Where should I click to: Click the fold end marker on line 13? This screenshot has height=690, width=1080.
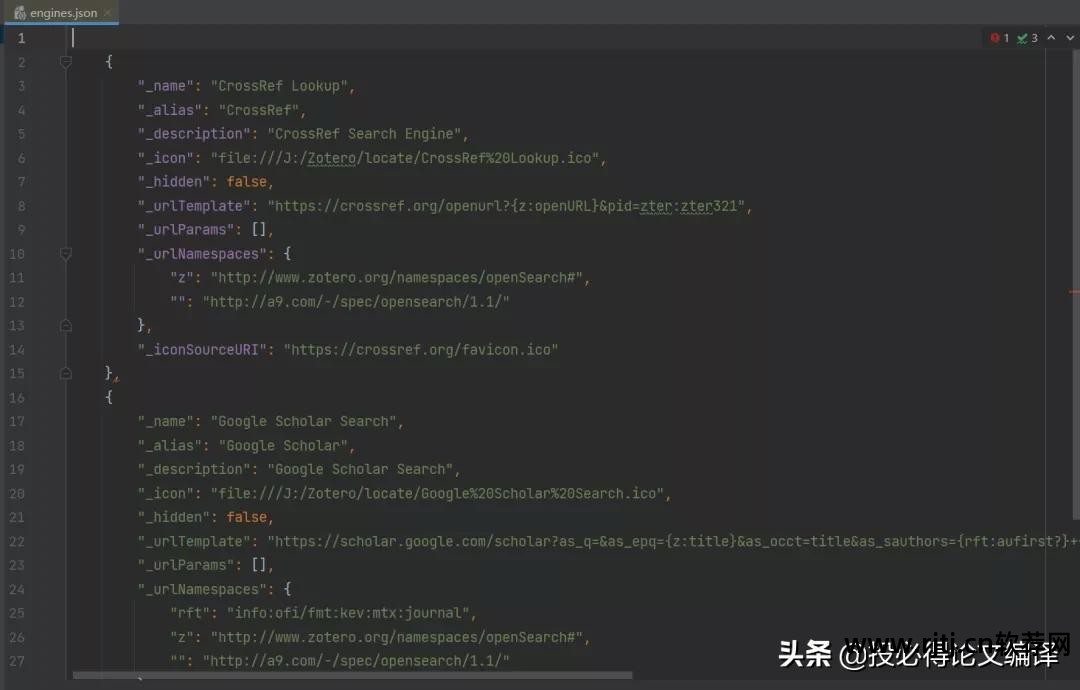[66, 325]
